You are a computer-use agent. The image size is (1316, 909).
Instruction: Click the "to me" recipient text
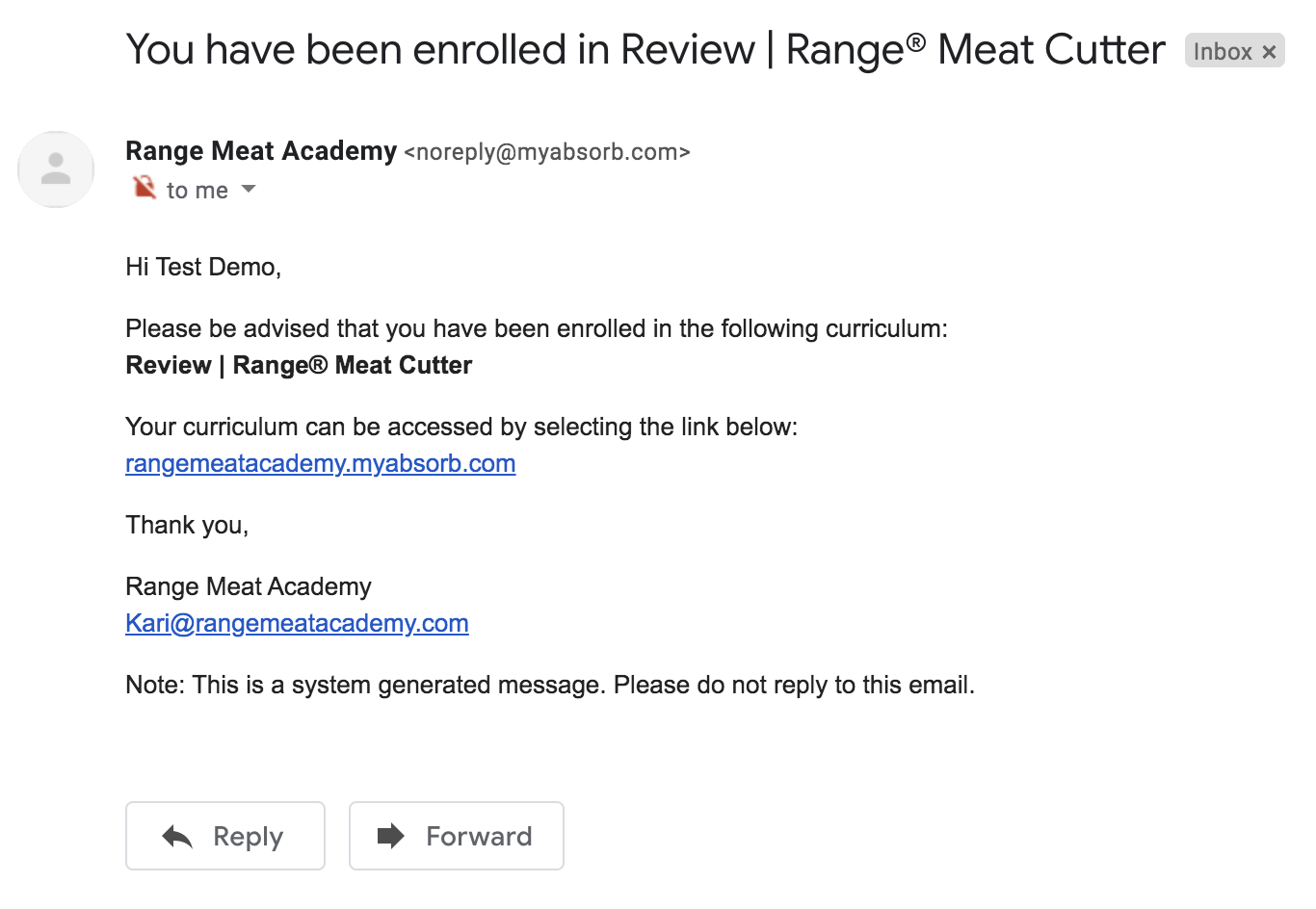click(197, 190)
